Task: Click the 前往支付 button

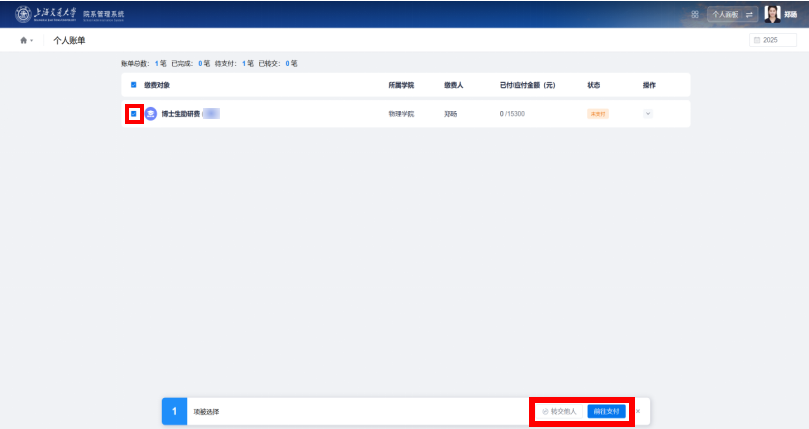Action: pyautogui.click(x=606, y=411)
